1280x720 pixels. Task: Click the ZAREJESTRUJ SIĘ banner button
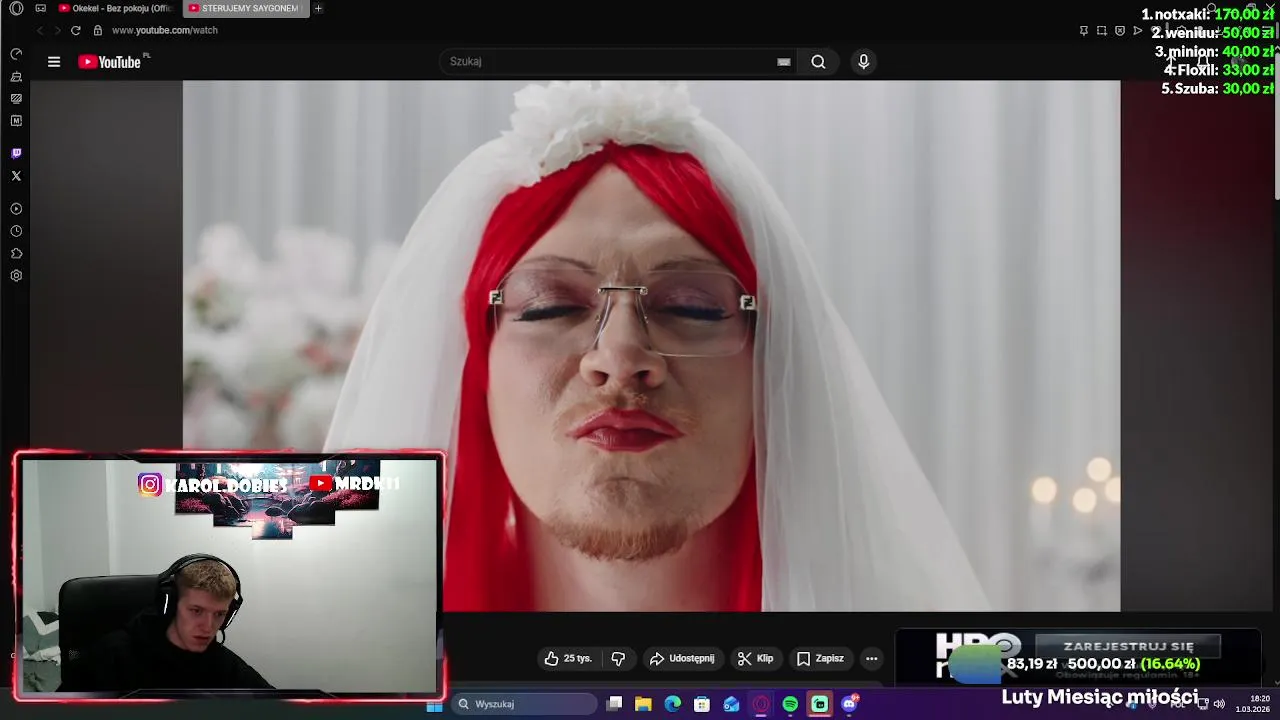coord(1128,646)
